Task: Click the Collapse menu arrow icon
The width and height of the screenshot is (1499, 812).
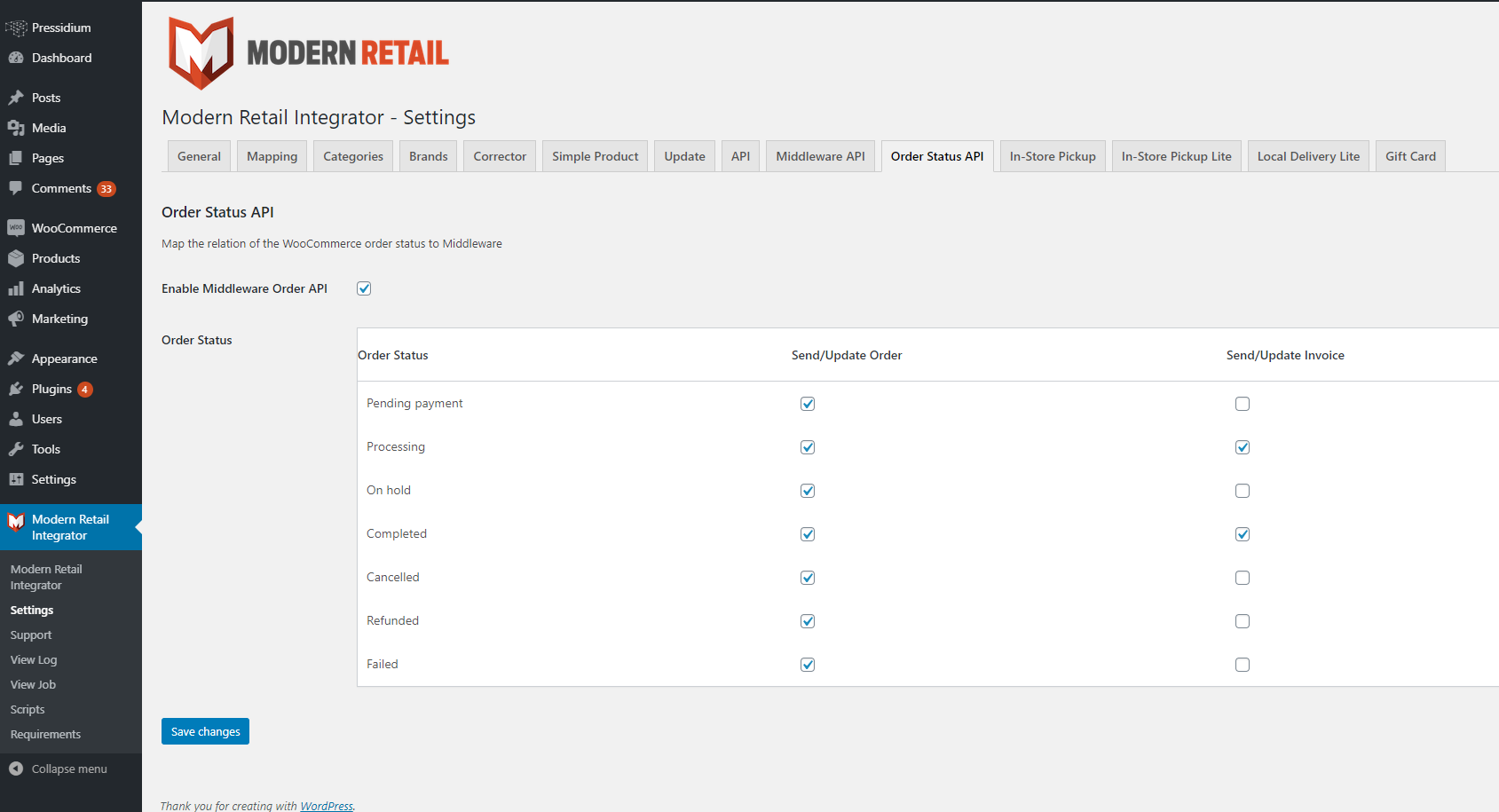Action: pos(16,769)
